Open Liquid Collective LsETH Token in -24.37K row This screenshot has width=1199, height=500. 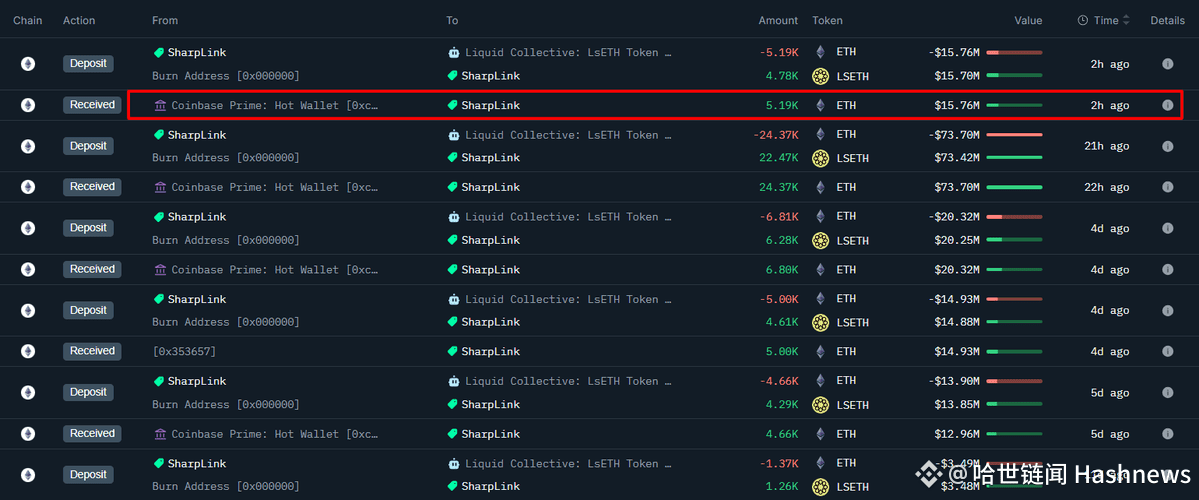point(568,135)
